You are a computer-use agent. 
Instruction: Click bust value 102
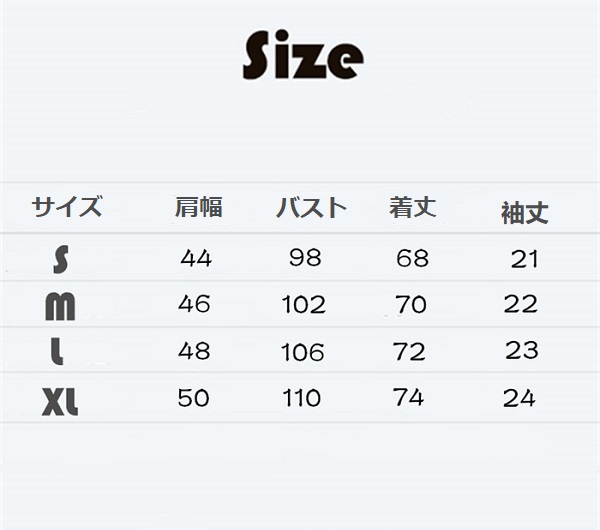[x=304, y=305]
